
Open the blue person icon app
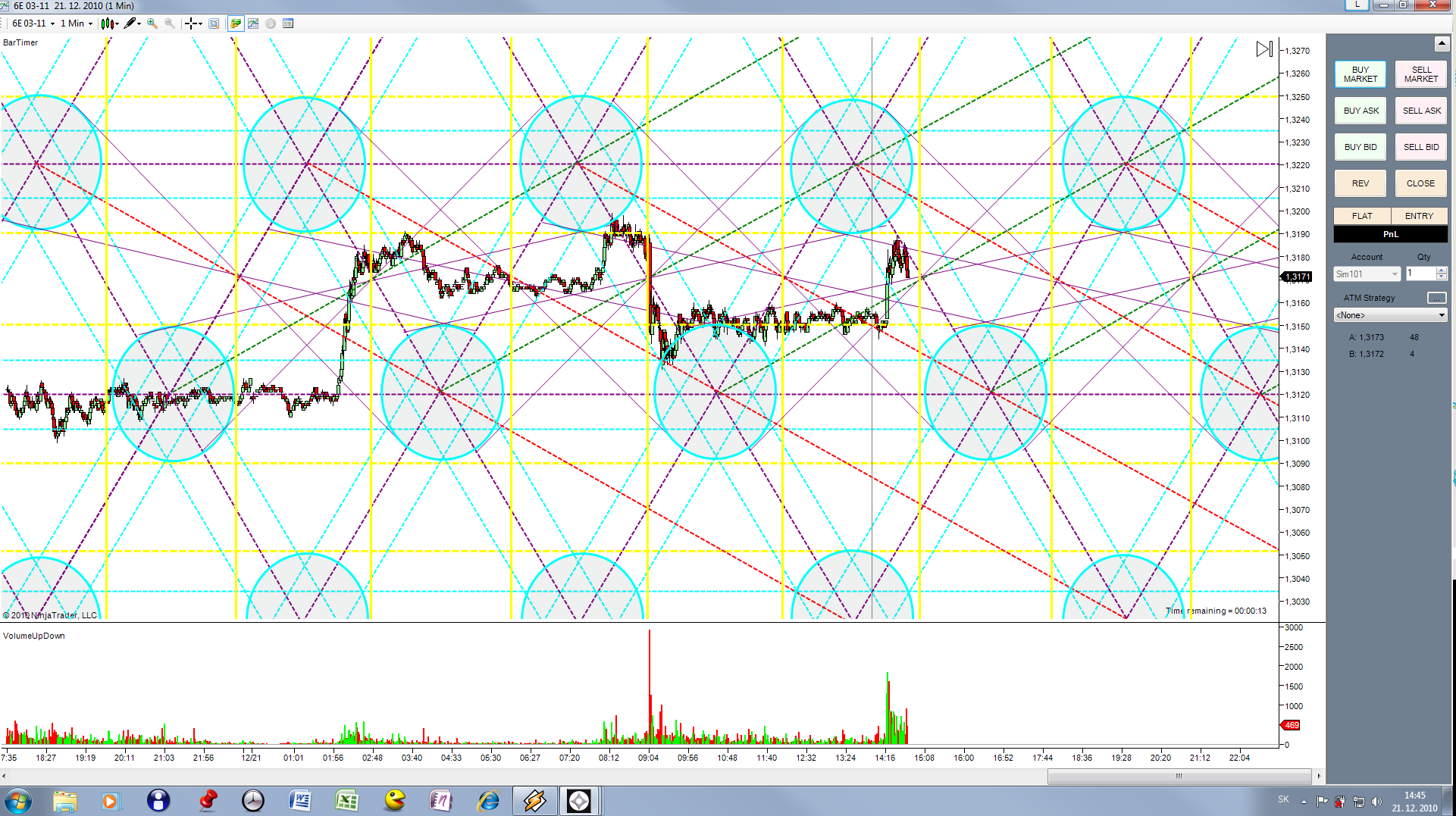click(x=158, y=801)
